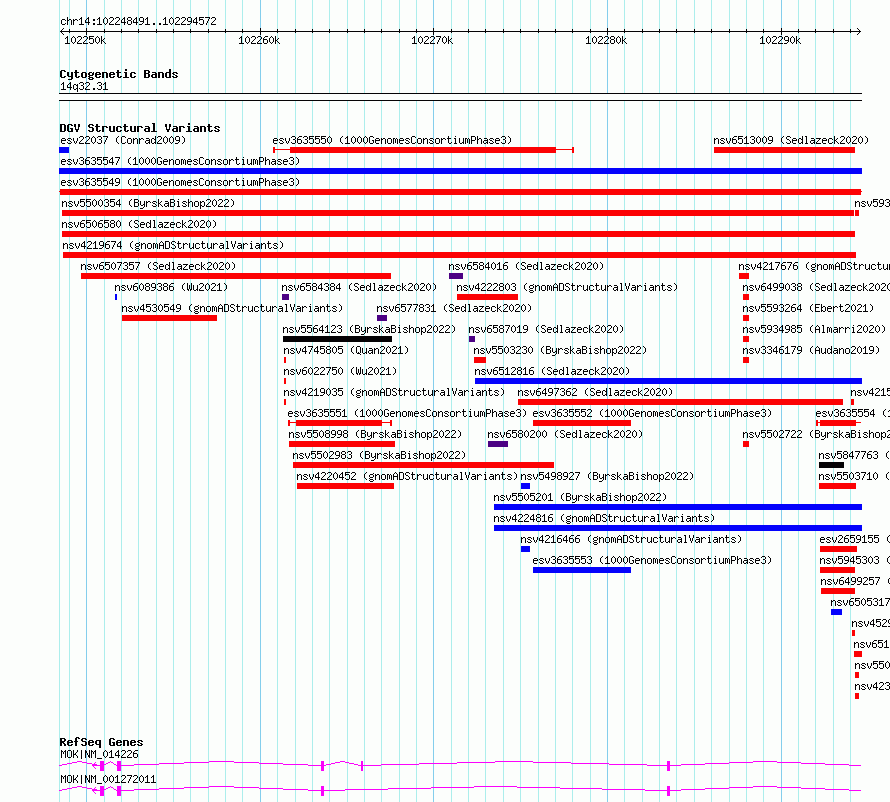Viewport: 890px width, 802px height.
Task: Open nsv5593264 (Ebert2021) label
Action: pyautogui.click(x=808, y=308)
